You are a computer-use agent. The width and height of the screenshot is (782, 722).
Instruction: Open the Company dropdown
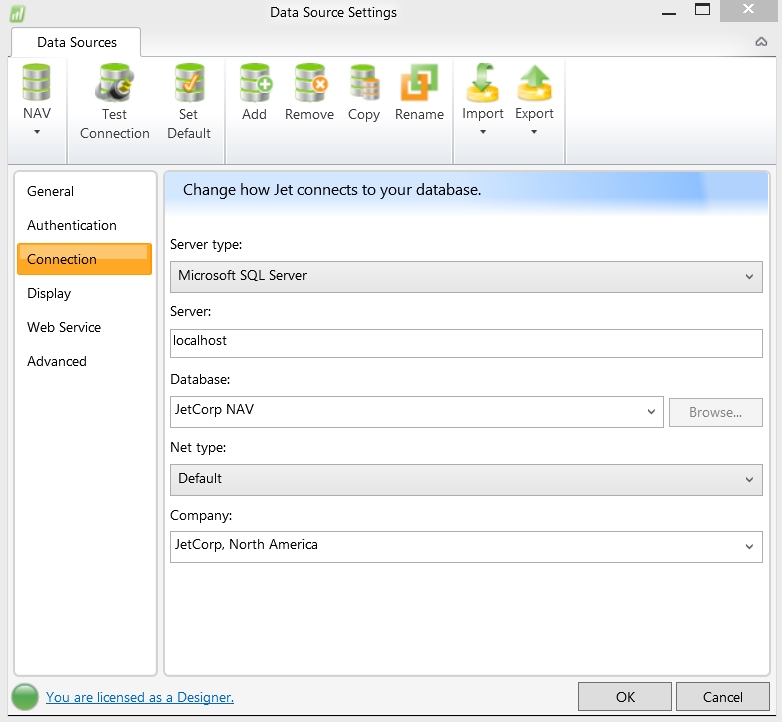point(466,546)
